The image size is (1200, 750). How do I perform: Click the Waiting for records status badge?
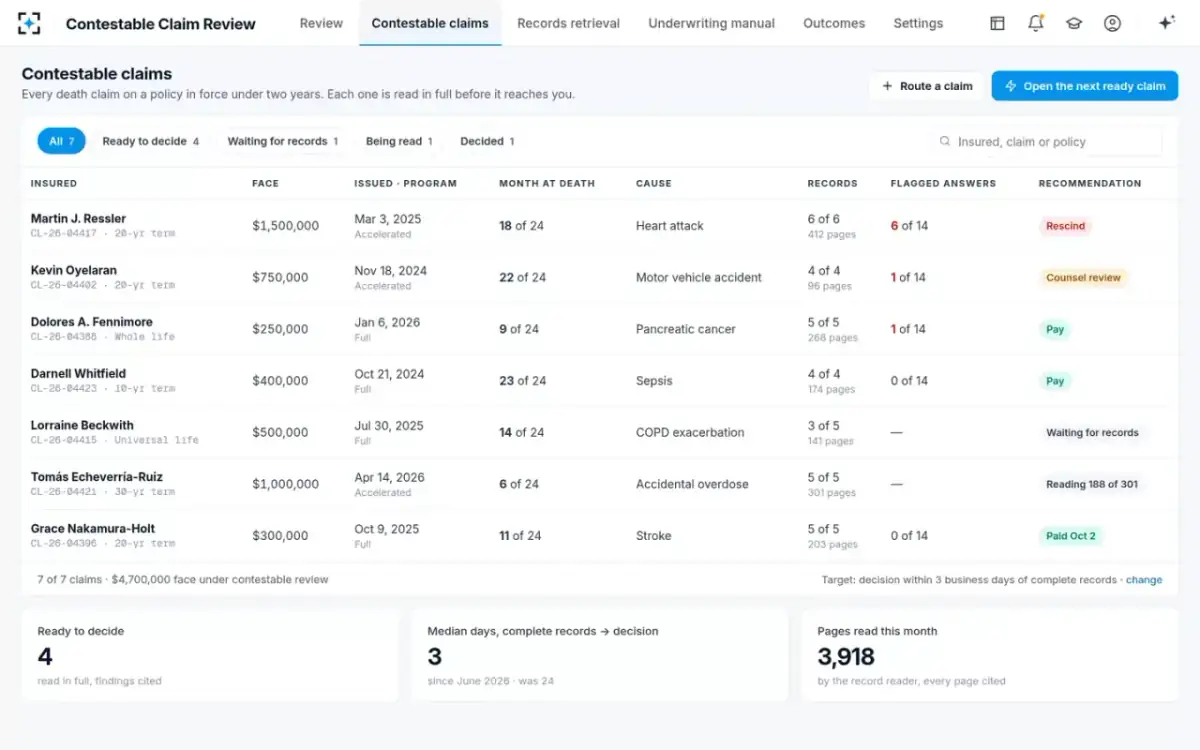pyautogui.click(x=1092, y=433)
